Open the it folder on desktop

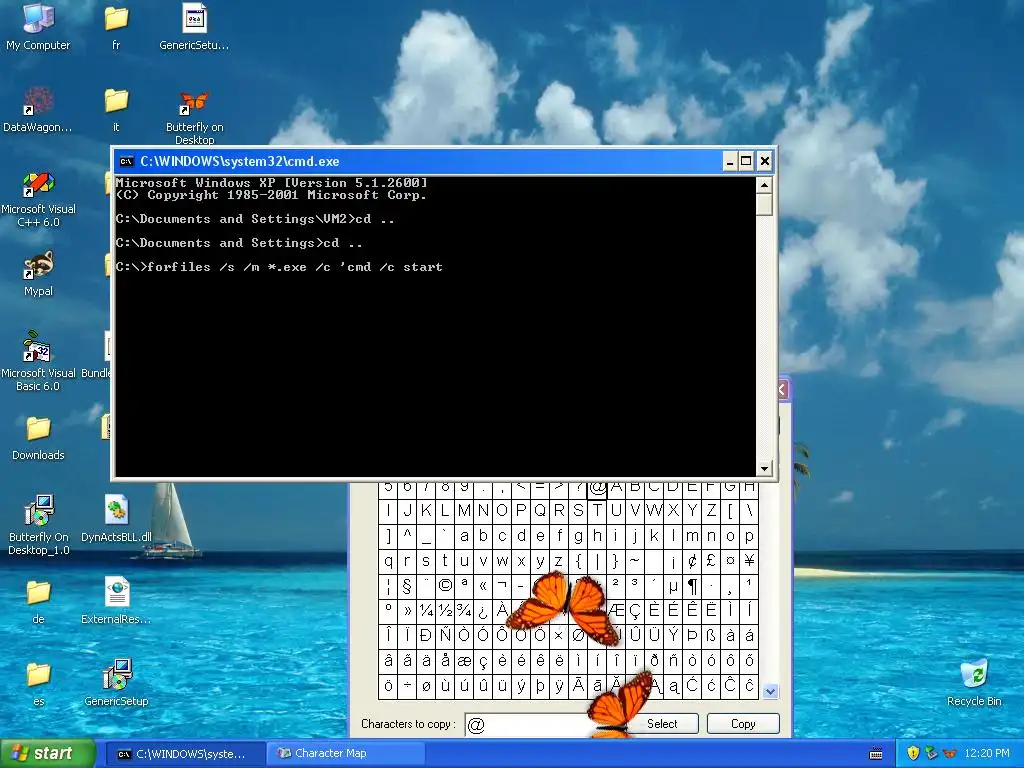point(116,109)
